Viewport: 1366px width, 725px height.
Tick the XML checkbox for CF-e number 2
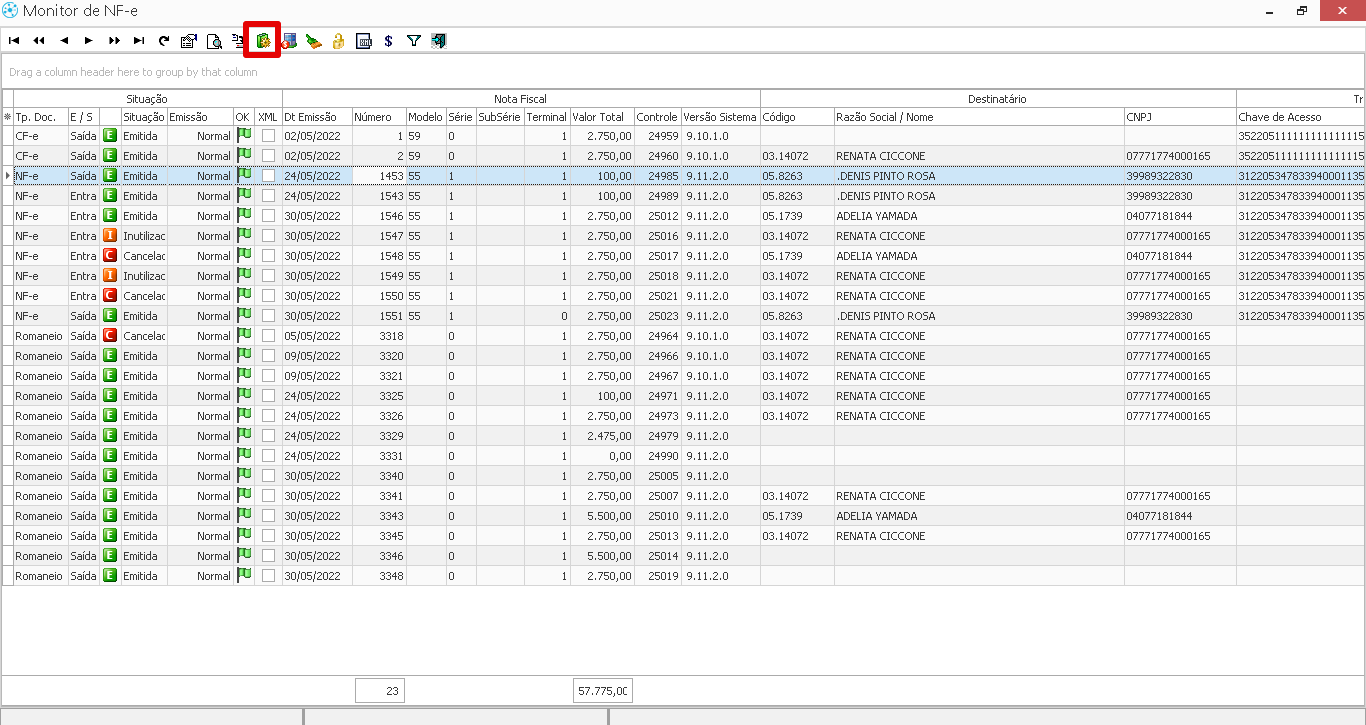click(x=268, y=156)
